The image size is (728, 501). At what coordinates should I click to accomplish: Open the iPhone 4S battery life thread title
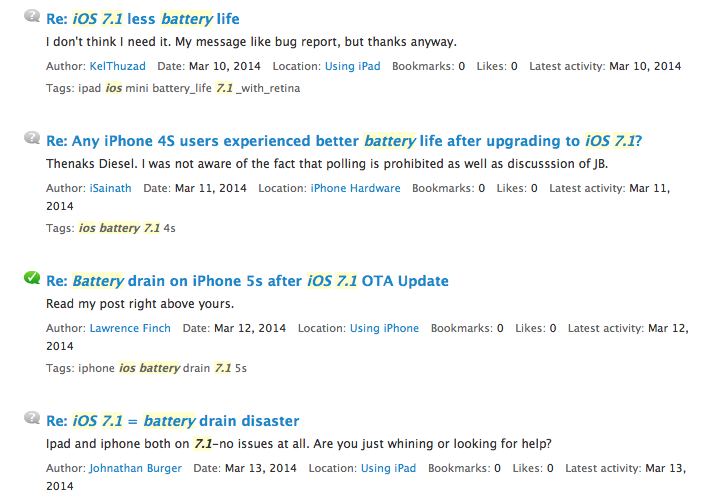coord(344,141)
